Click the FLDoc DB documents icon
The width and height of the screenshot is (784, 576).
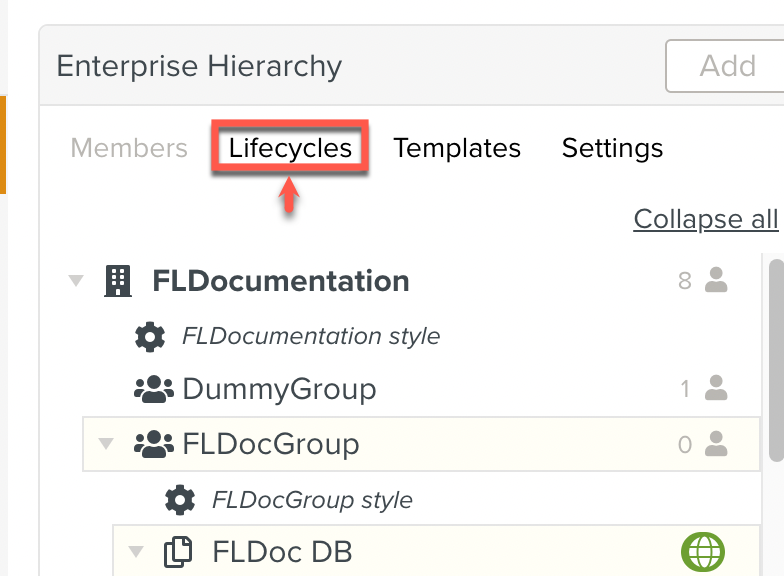tap(178, 552)
